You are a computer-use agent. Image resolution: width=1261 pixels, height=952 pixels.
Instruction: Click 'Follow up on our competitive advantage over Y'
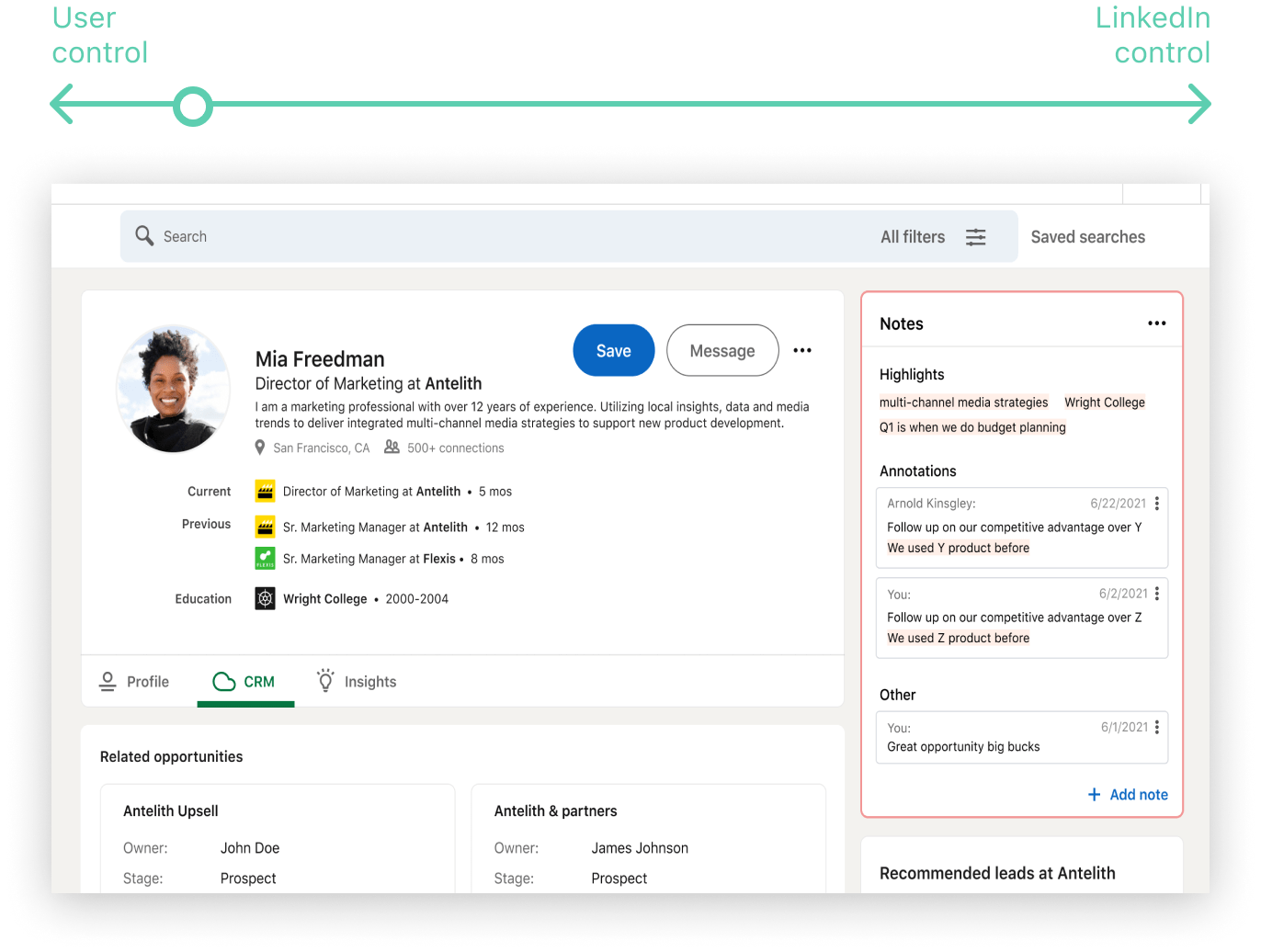pos(1015,527)
